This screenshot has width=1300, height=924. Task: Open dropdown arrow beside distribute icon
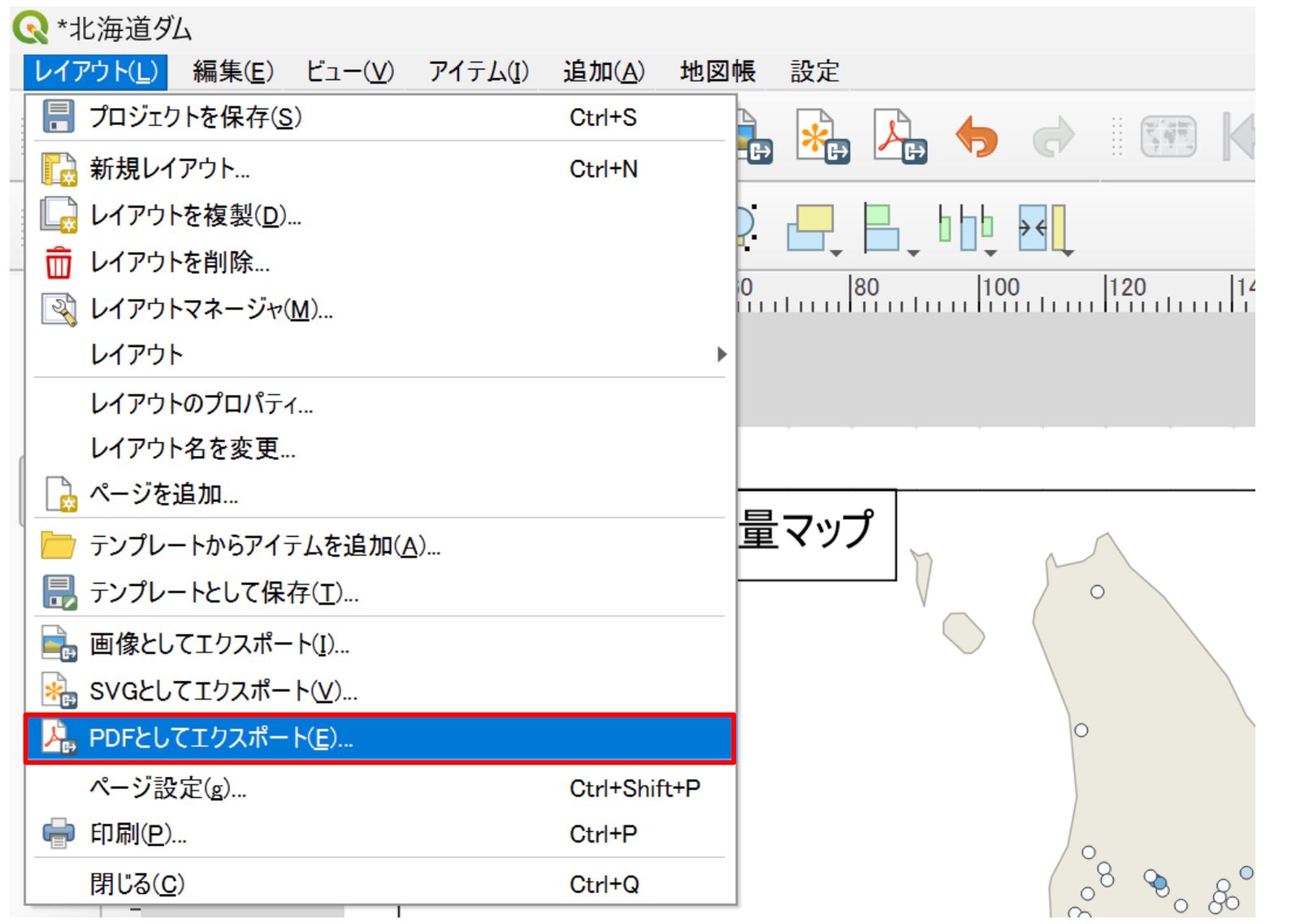coord(991,254)
